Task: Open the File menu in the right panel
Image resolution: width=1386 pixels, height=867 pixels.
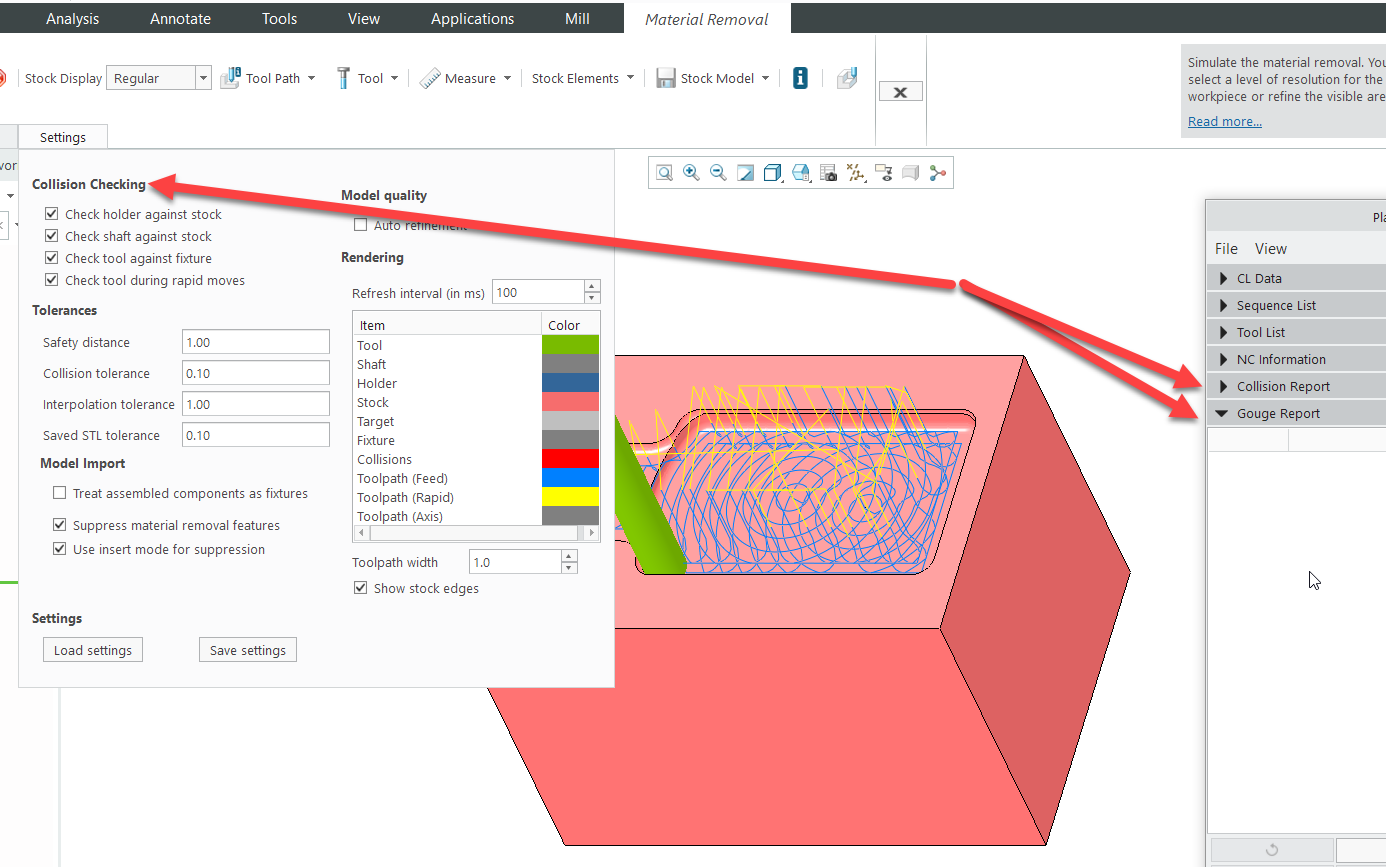Action: (x=1226, y=248)
